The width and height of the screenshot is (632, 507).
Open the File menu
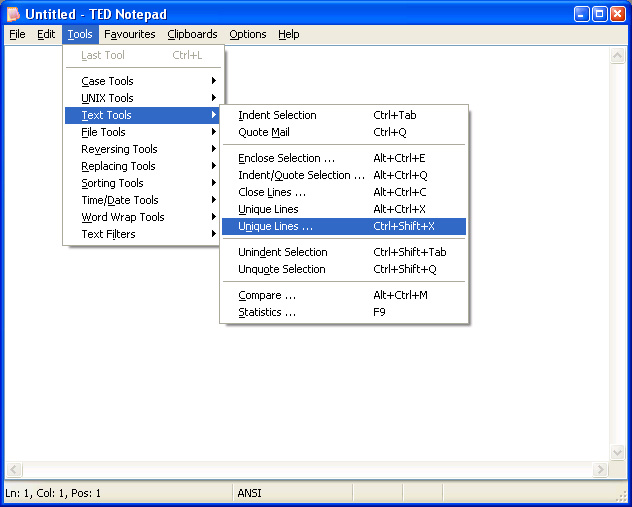click(17, 34)
